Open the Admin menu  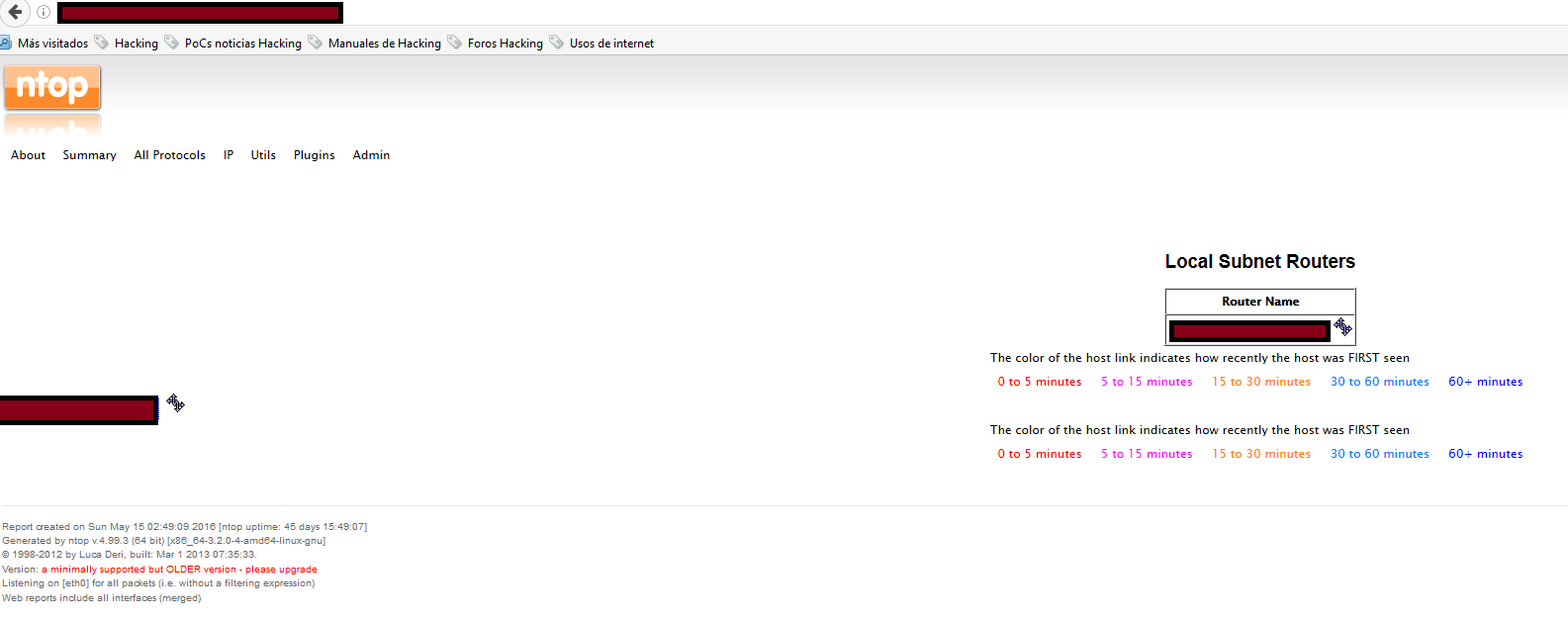pos(371,155)
